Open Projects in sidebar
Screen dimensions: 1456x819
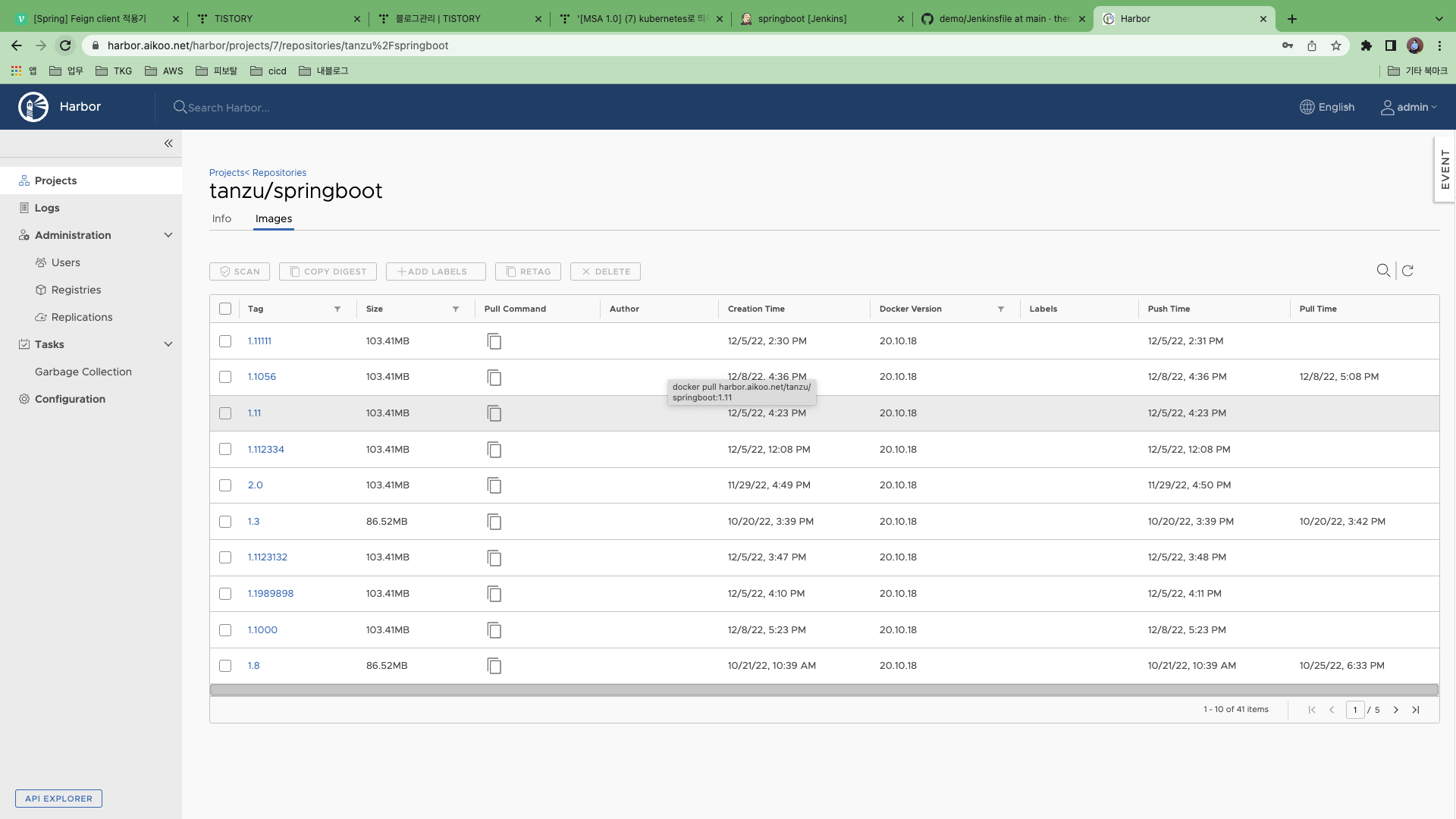tap(91, 180)
